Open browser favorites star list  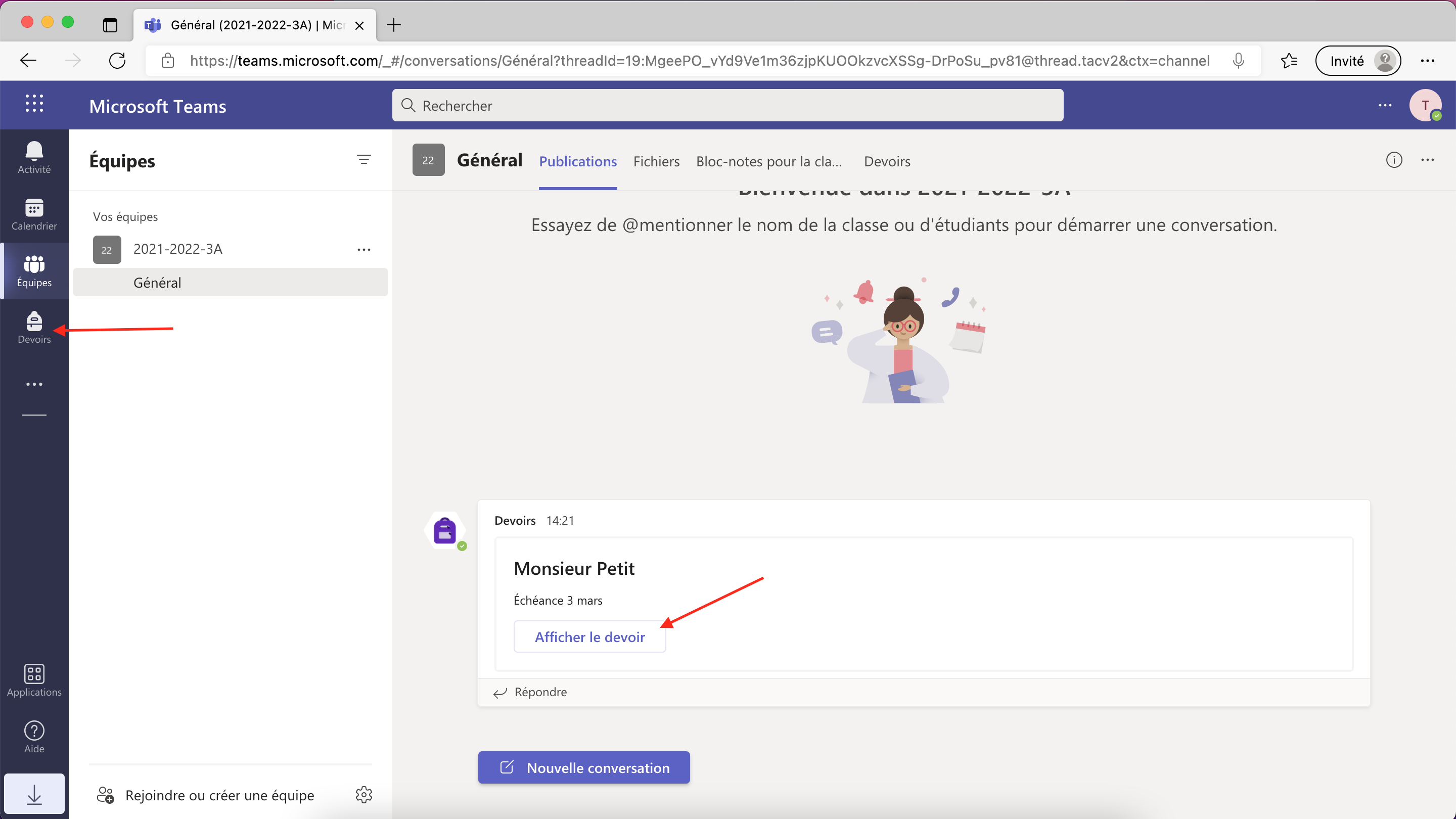(1289, 61)
